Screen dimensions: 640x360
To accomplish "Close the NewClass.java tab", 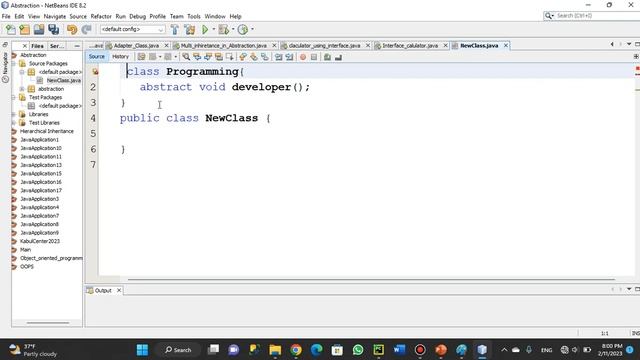I will [x=506, y=46].
